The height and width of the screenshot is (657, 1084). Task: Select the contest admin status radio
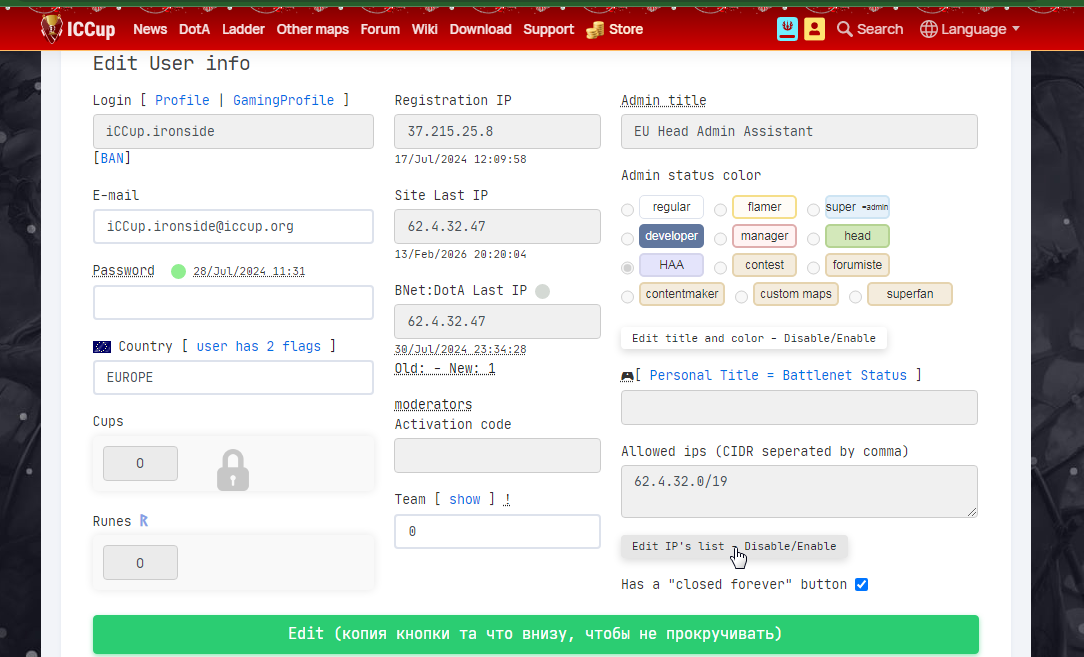click(x=720, y=268)
